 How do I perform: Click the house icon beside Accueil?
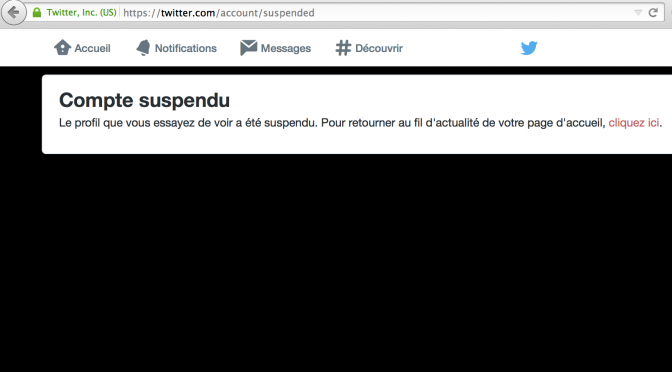(x=62, y=48)
